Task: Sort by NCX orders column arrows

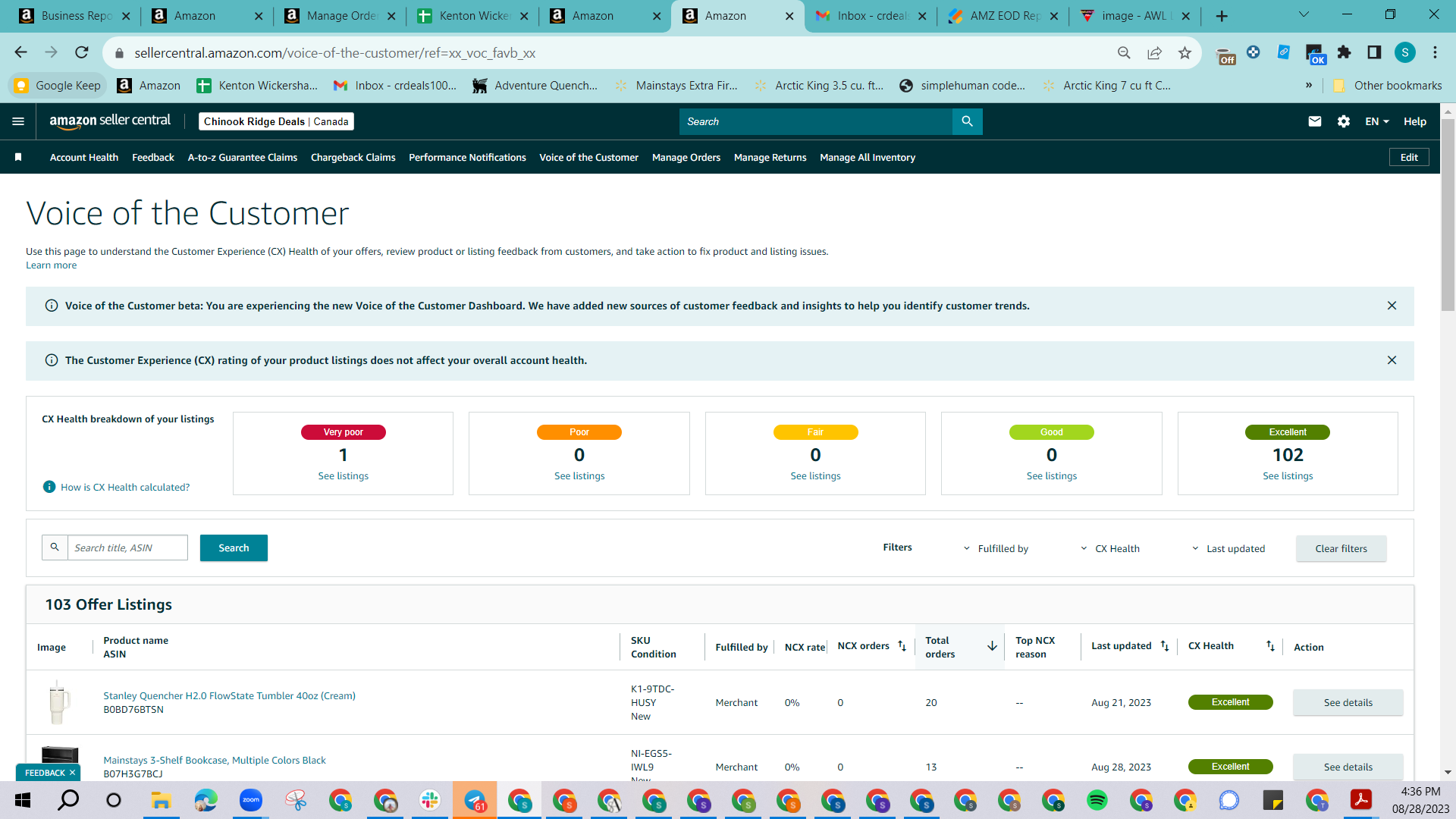Action: coord(902,646)
